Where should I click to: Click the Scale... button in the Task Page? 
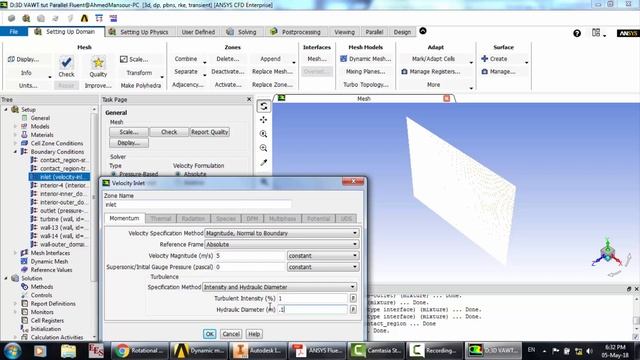click(x=129, y=132)
